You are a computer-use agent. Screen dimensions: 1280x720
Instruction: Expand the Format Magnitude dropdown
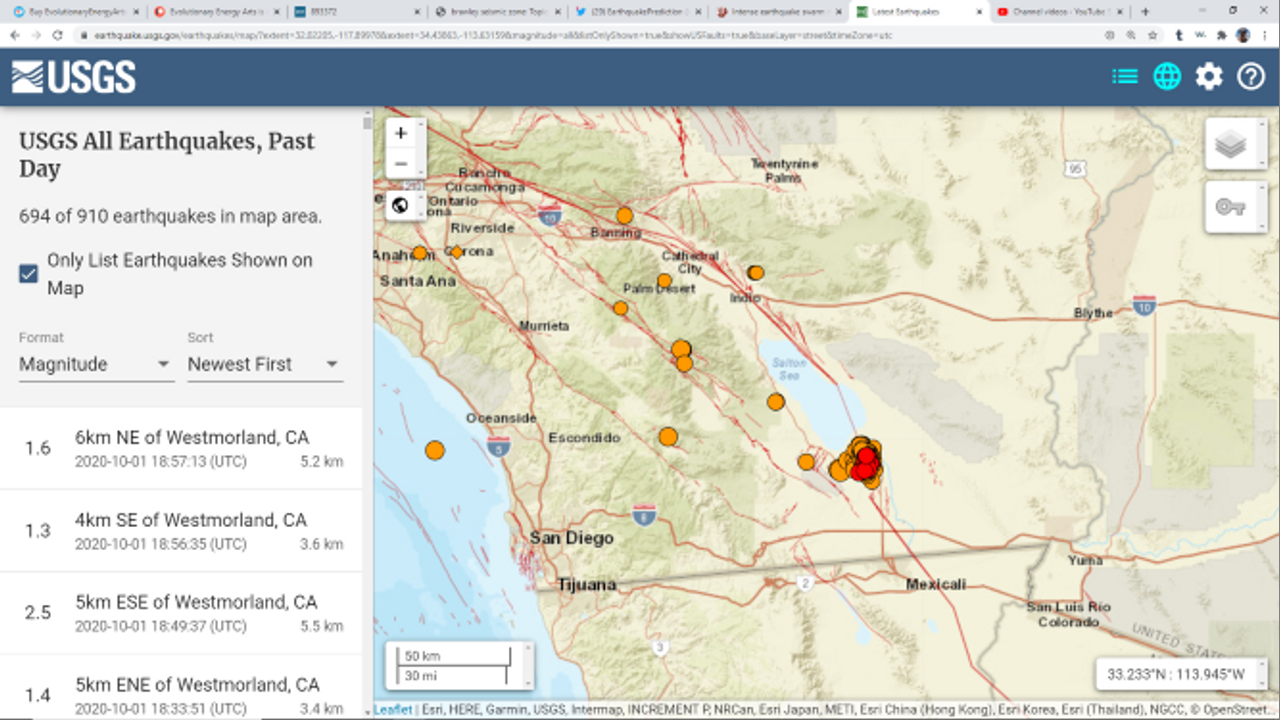(95, 365)
